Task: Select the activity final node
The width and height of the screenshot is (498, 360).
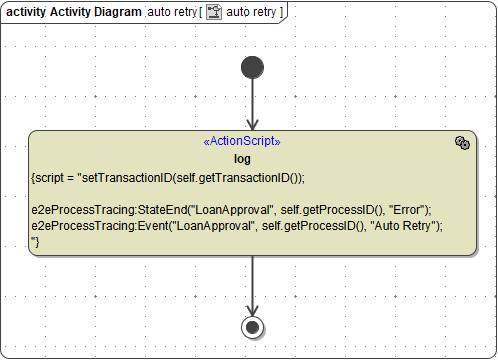Action: coord(252,327)
